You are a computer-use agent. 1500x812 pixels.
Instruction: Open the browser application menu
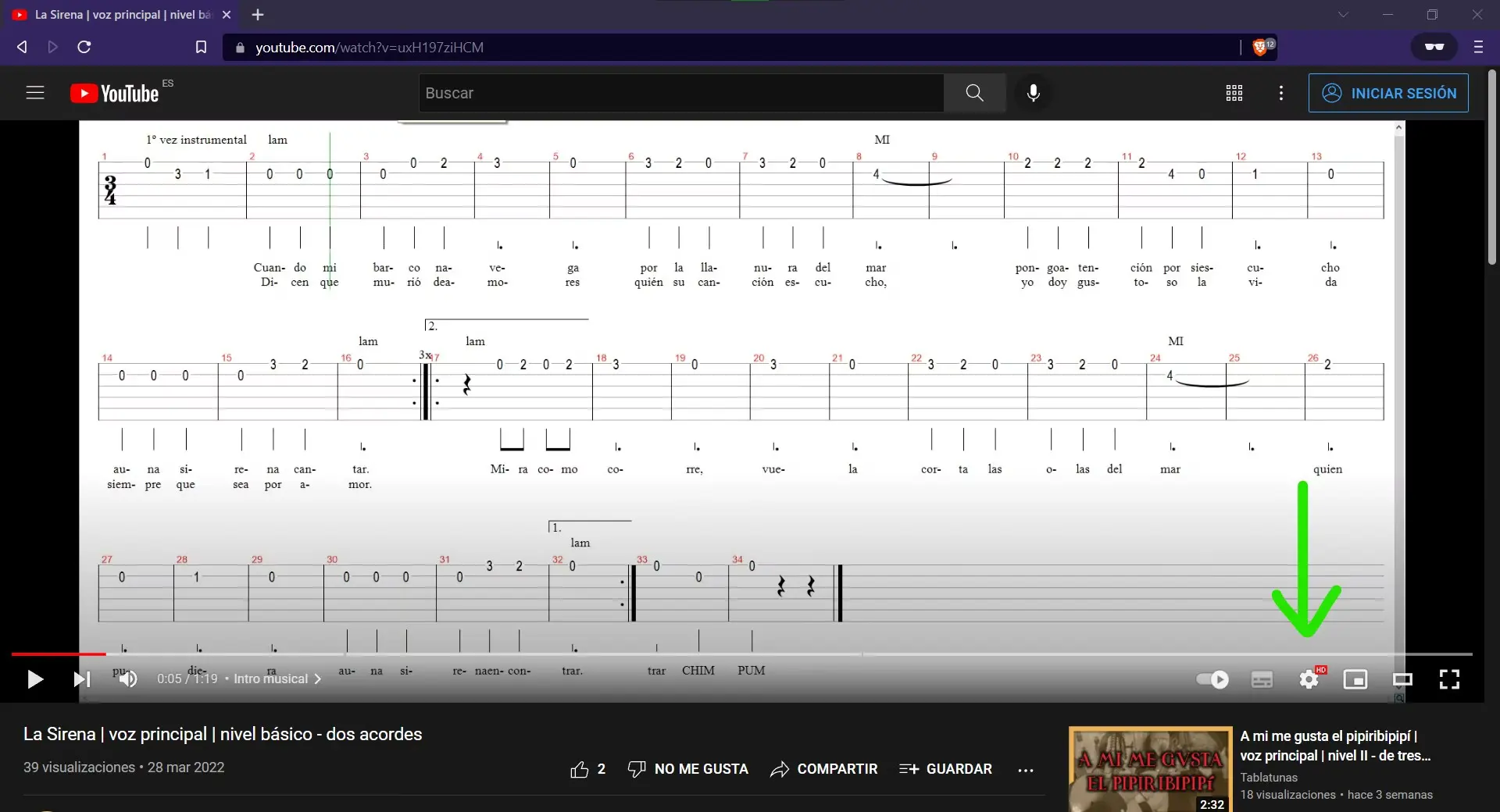[x=1478, y=48]
